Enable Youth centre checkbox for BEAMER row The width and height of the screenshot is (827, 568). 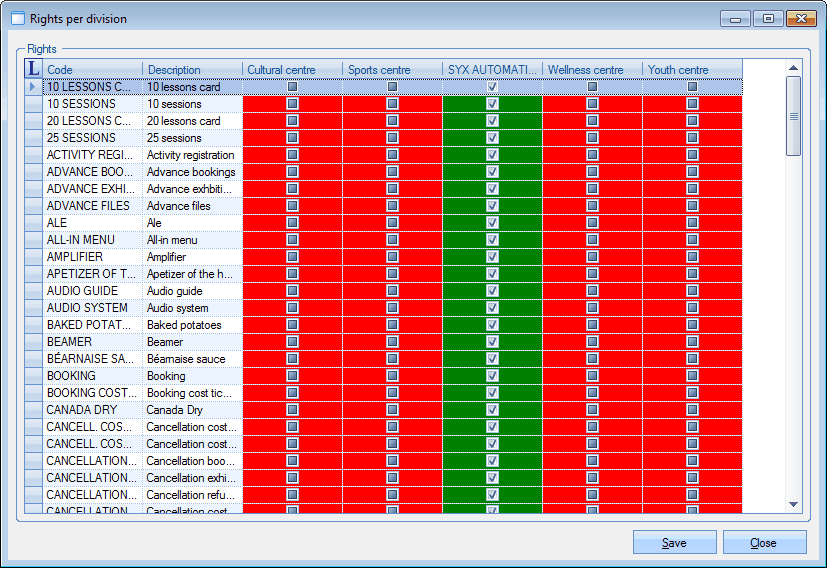[x=692, y=342]
